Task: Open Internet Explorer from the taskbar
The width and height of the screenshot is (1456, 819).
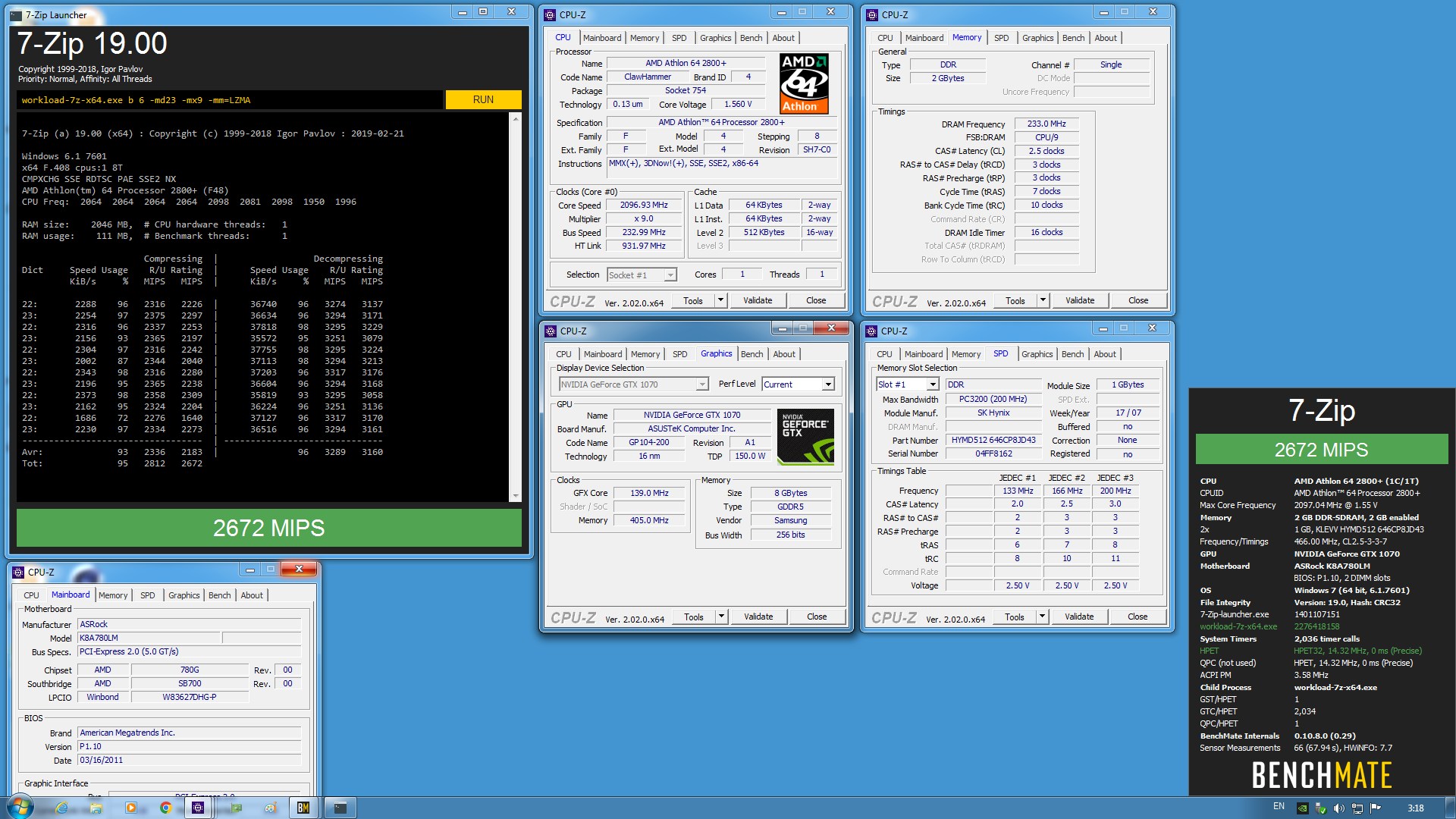Action: click(x=62, y=808)
